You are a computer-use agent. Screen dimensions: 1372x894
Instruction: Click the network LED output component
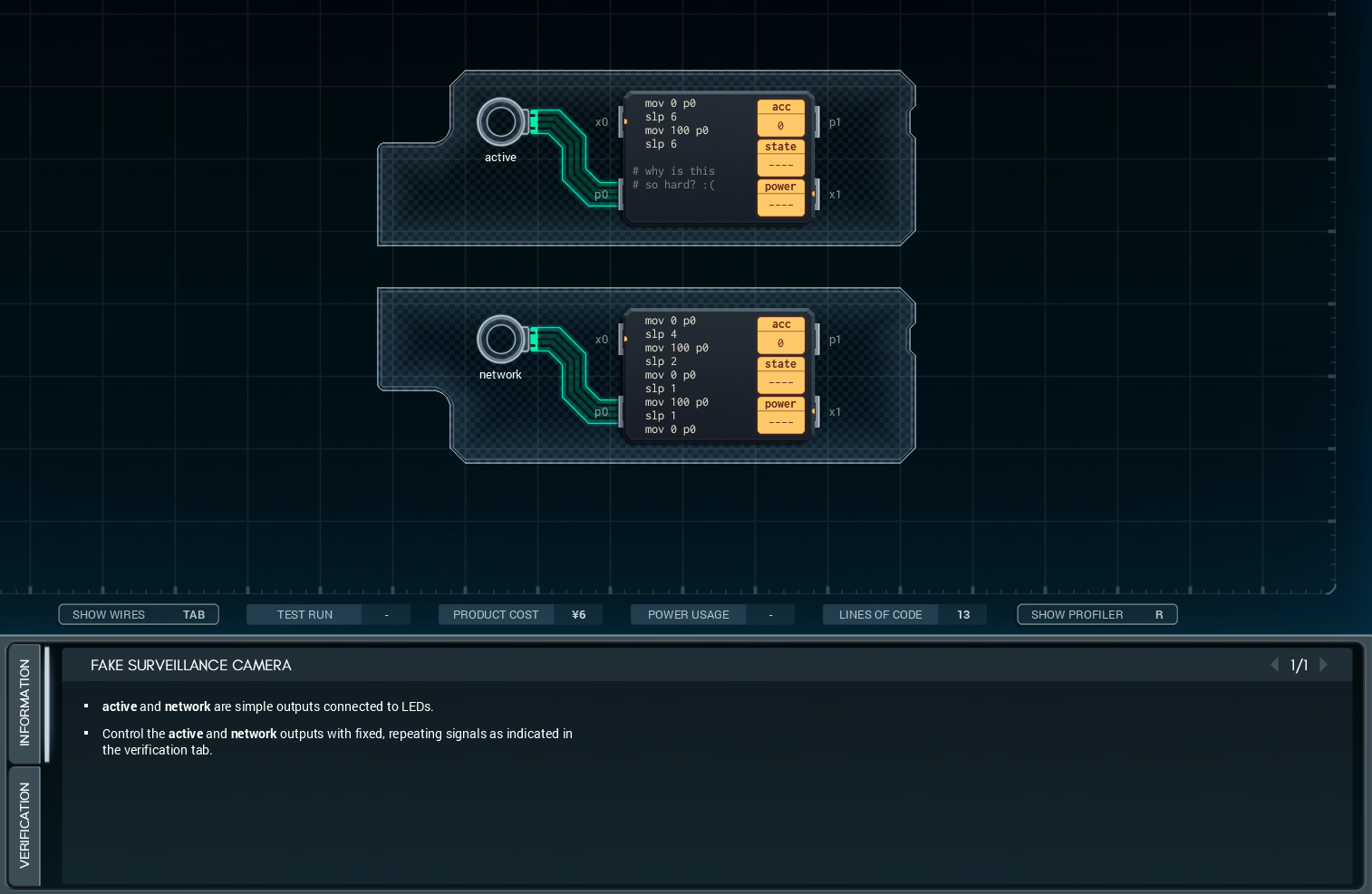(x=500, y=340)
